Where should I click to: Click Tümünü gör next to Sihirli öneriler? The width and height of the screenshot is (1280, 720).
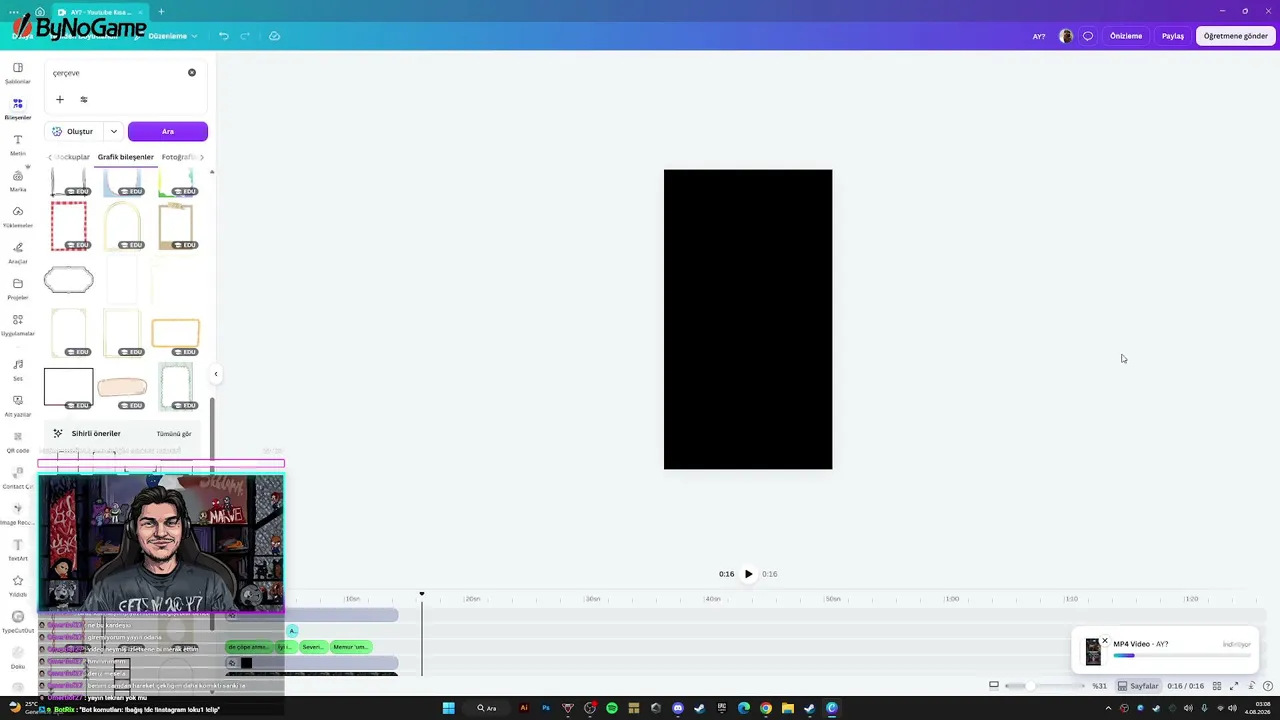[x=174, y=434]
